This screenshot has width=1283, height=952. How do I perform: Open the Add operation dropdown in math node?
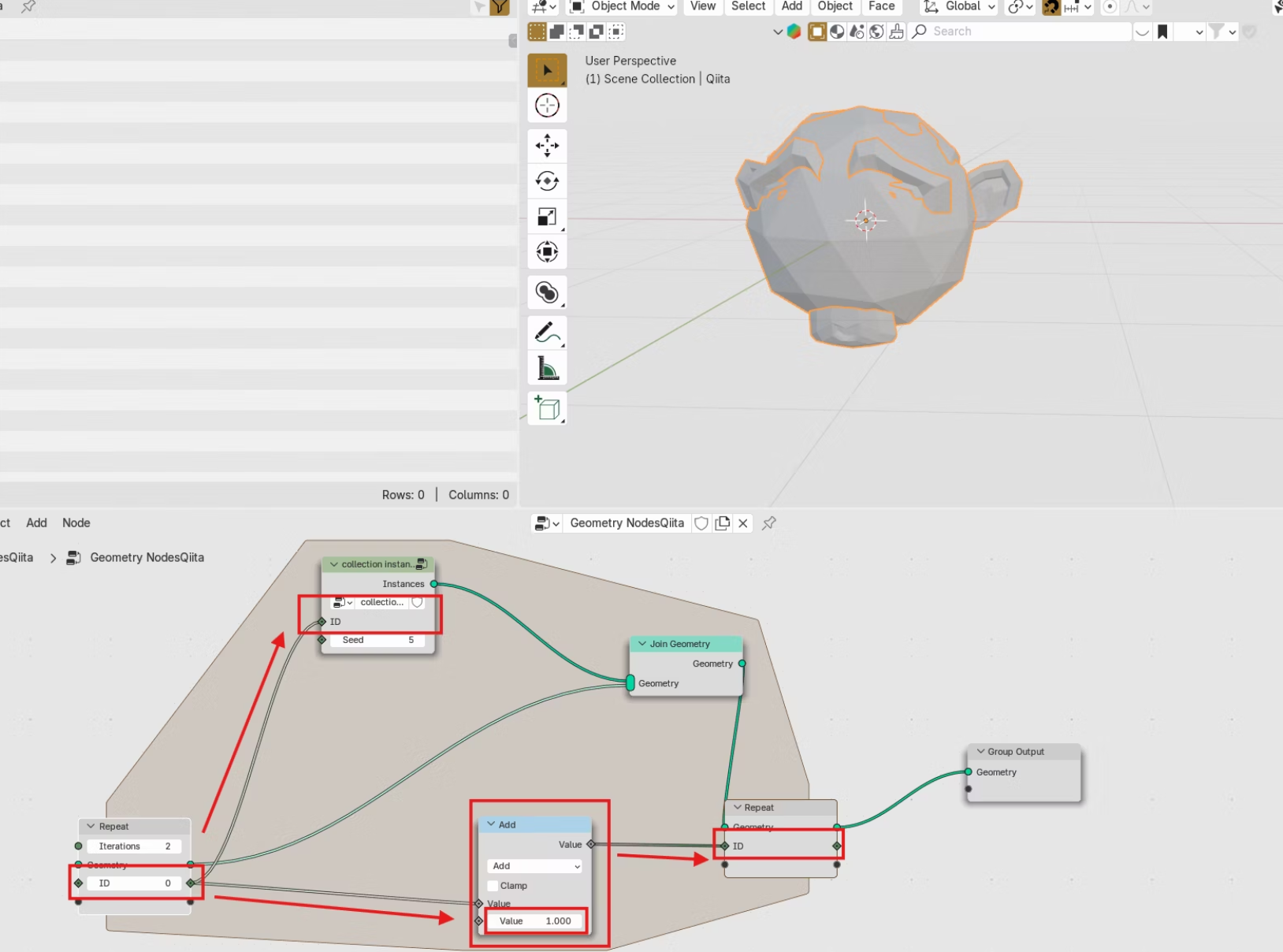tap(535, 866)
